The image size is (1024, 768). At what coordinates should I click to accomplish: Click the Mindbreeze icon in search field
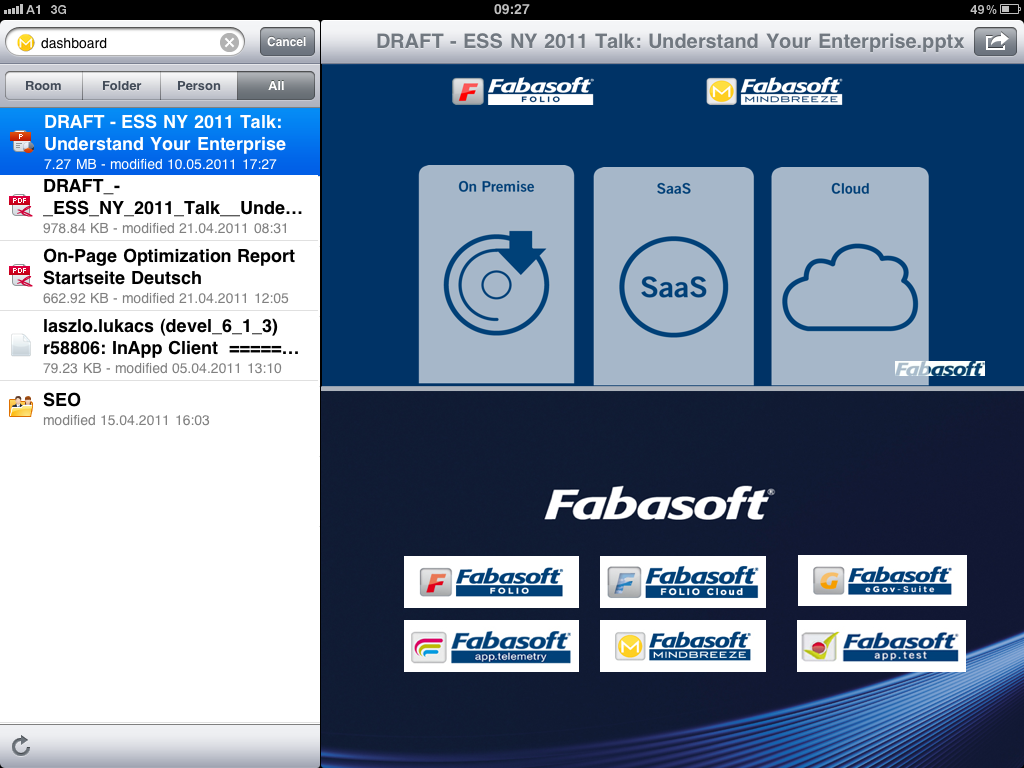tap(25, 43)
